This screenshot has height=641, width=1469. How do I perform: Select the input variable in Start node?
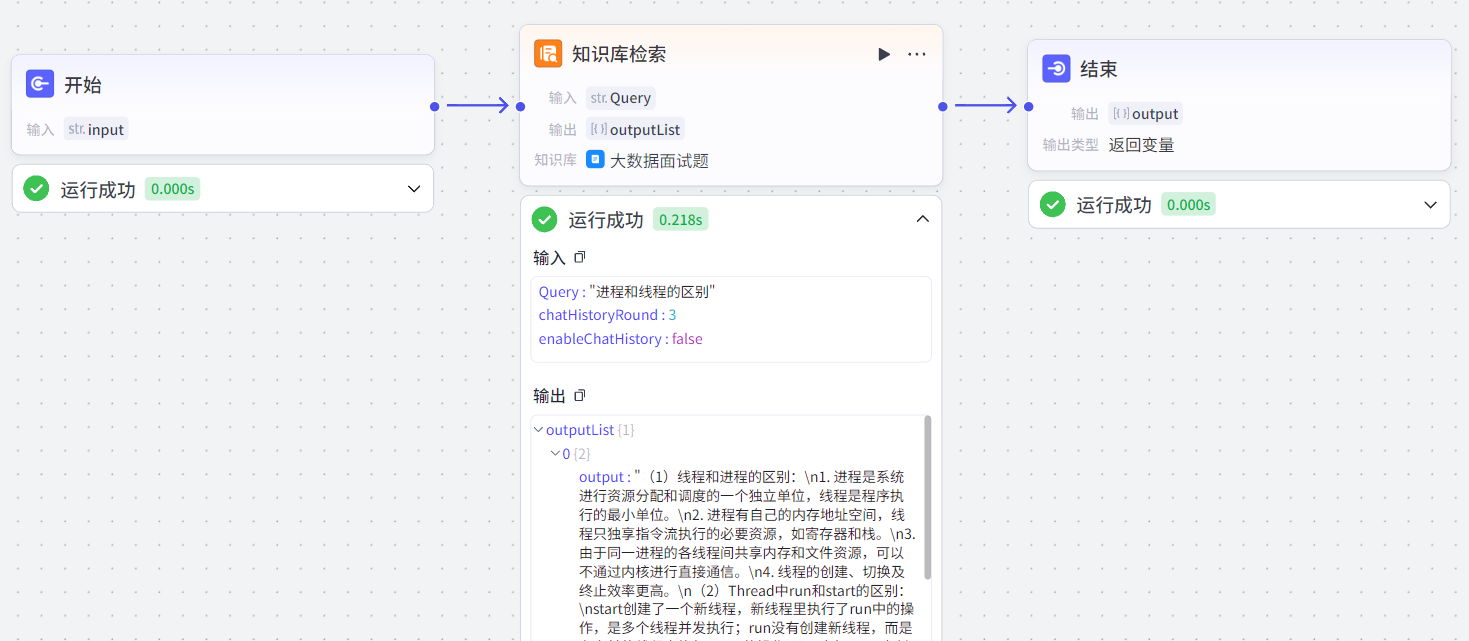point(96,129)
